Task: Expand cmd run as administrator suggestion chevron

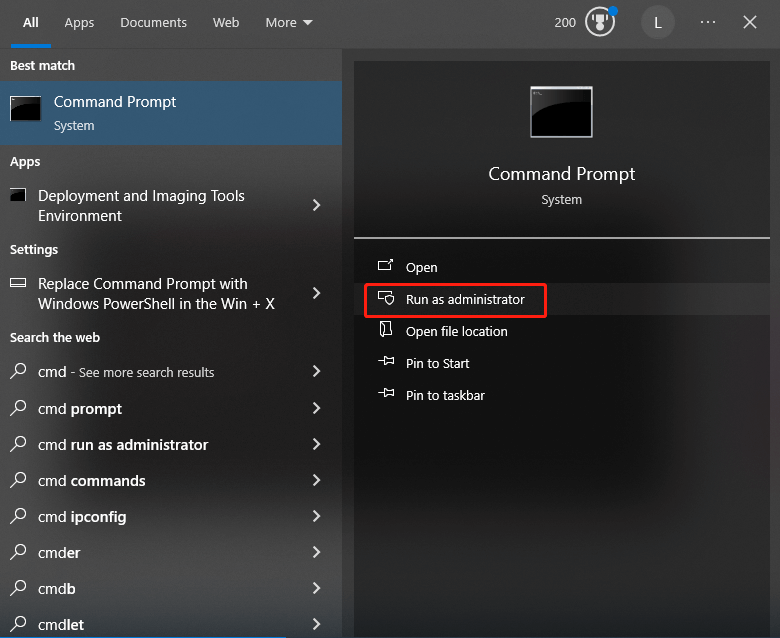Action: coord(316,444)
